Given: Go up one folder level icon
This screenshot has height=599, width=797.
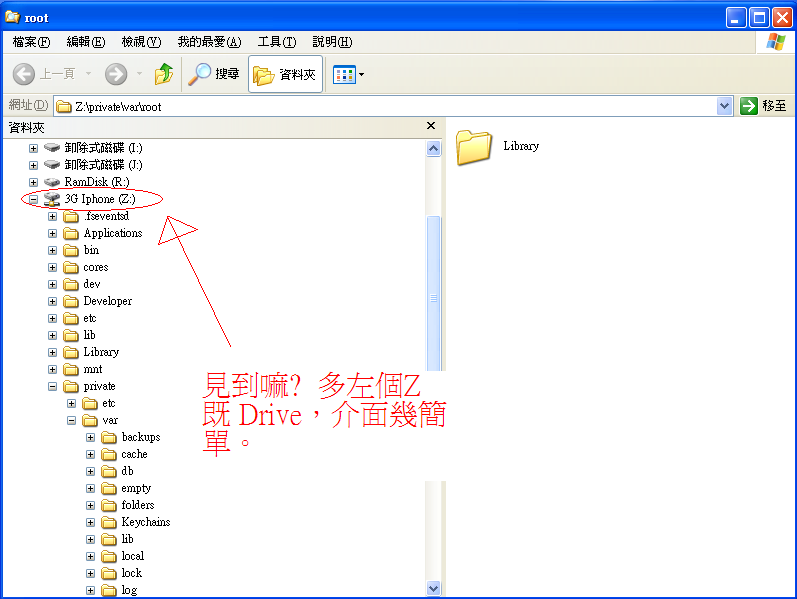Looking at the screenshot, I should coord(164,74).
